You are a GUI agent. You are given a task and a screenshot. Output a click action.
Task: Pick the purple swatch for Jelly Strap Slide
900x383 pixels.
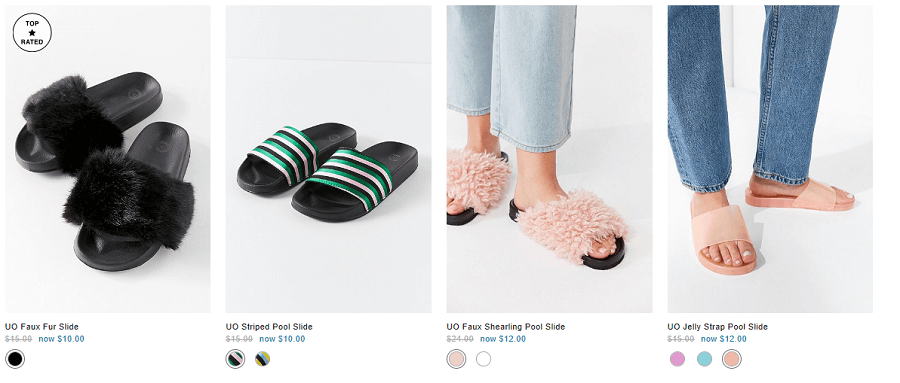(677, 359)
